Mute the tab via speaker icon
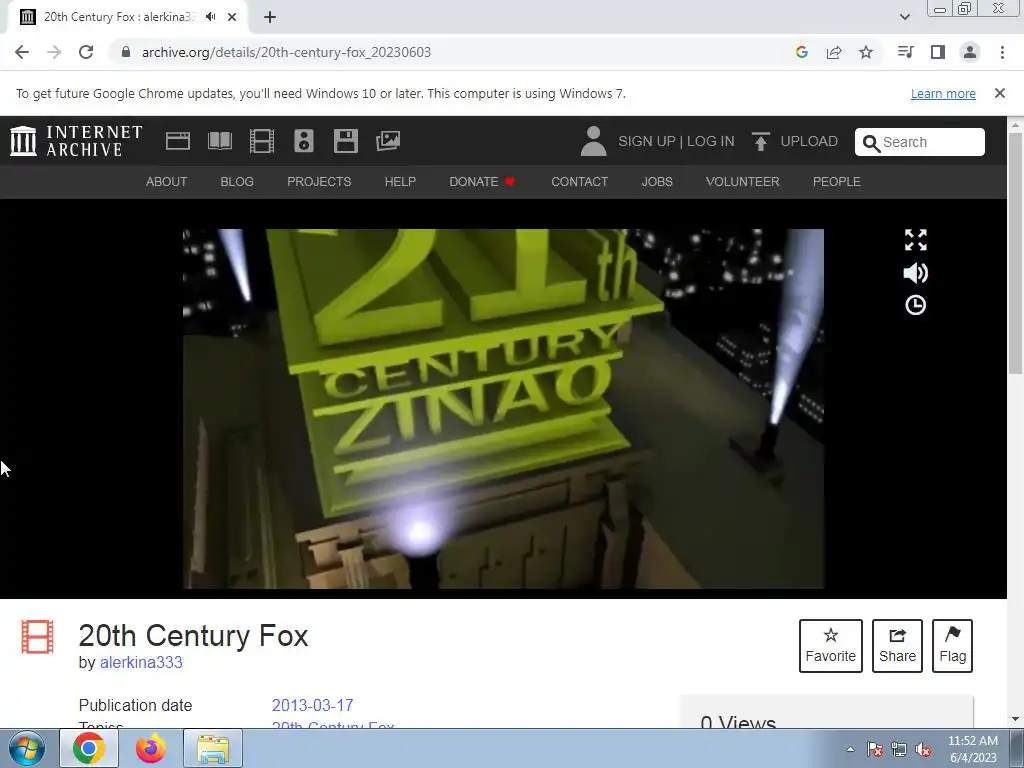 (x=210, y=17)
